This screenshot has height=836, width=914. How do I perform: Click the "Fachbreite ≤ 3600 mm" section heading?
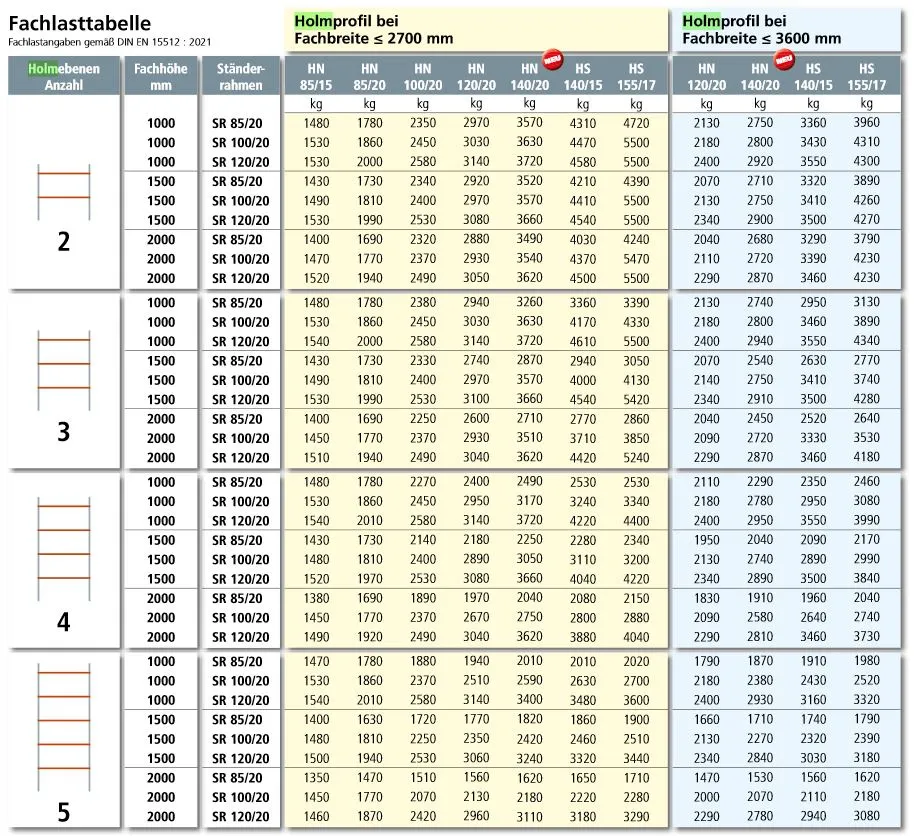[x=762, y=38]
